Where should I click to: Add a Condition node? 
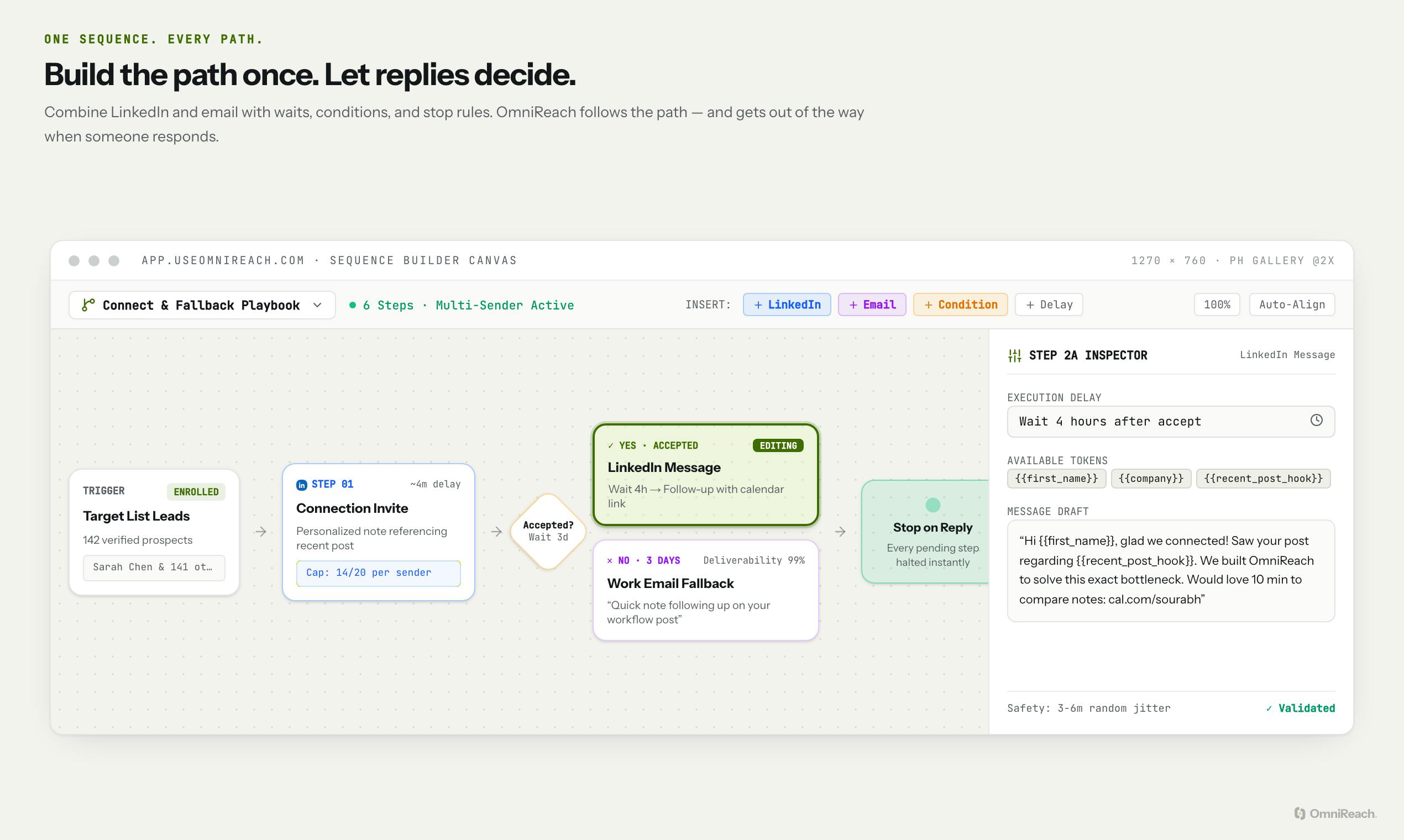[960, 305]
